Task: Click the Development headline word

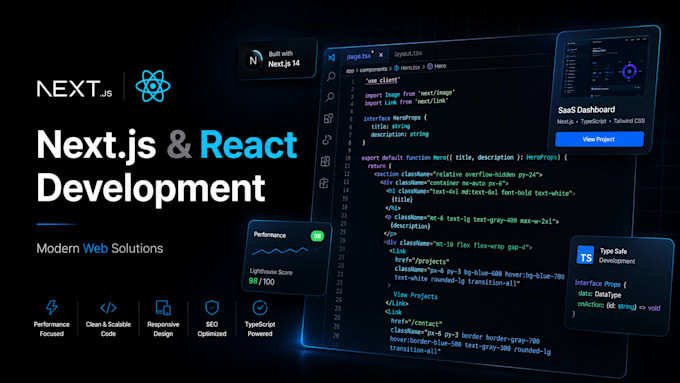Action: point(151,188)
